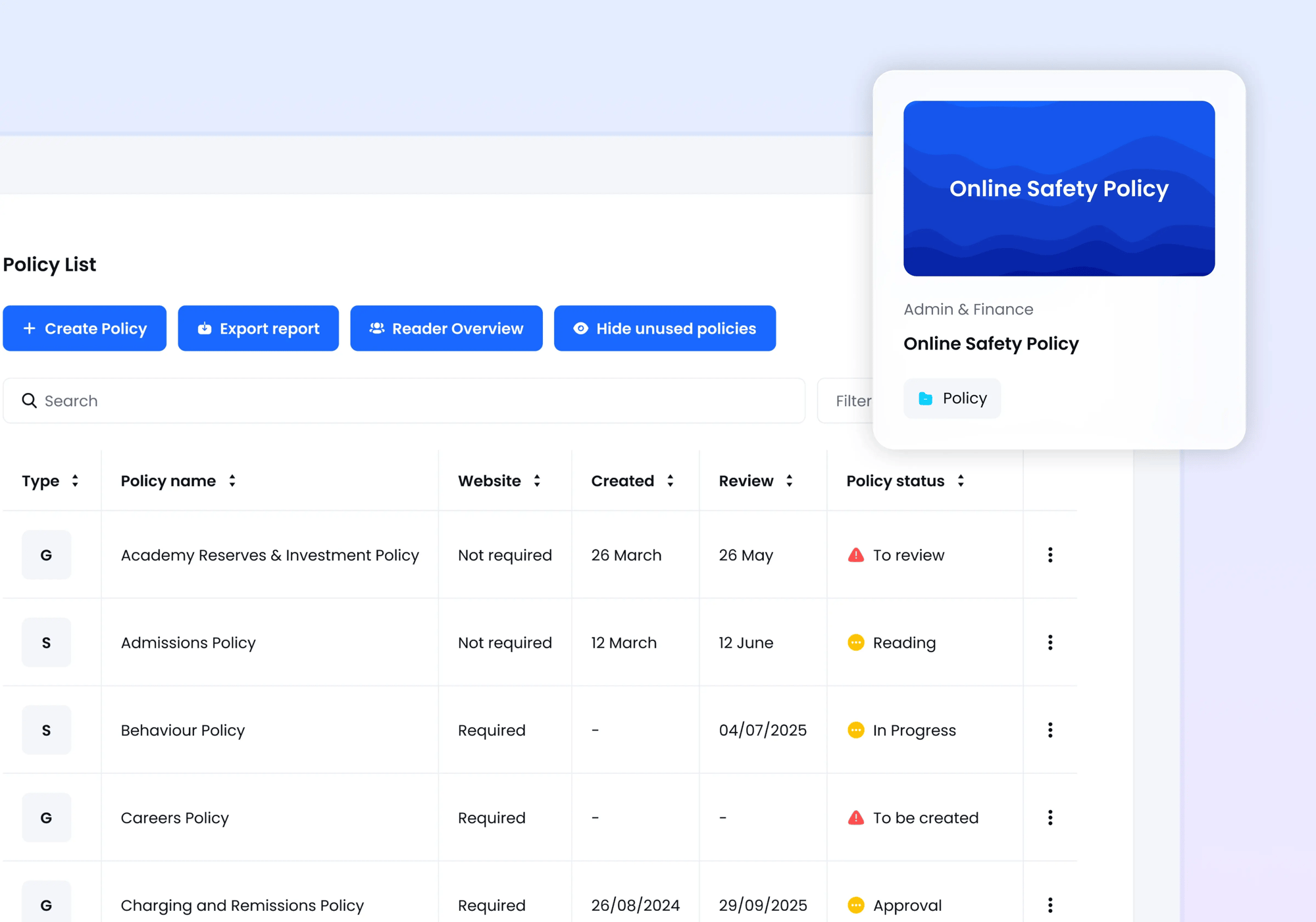Screen dimensions: 1316x922
Task: Sort table by Policy name column
Action: coord(232,481)
